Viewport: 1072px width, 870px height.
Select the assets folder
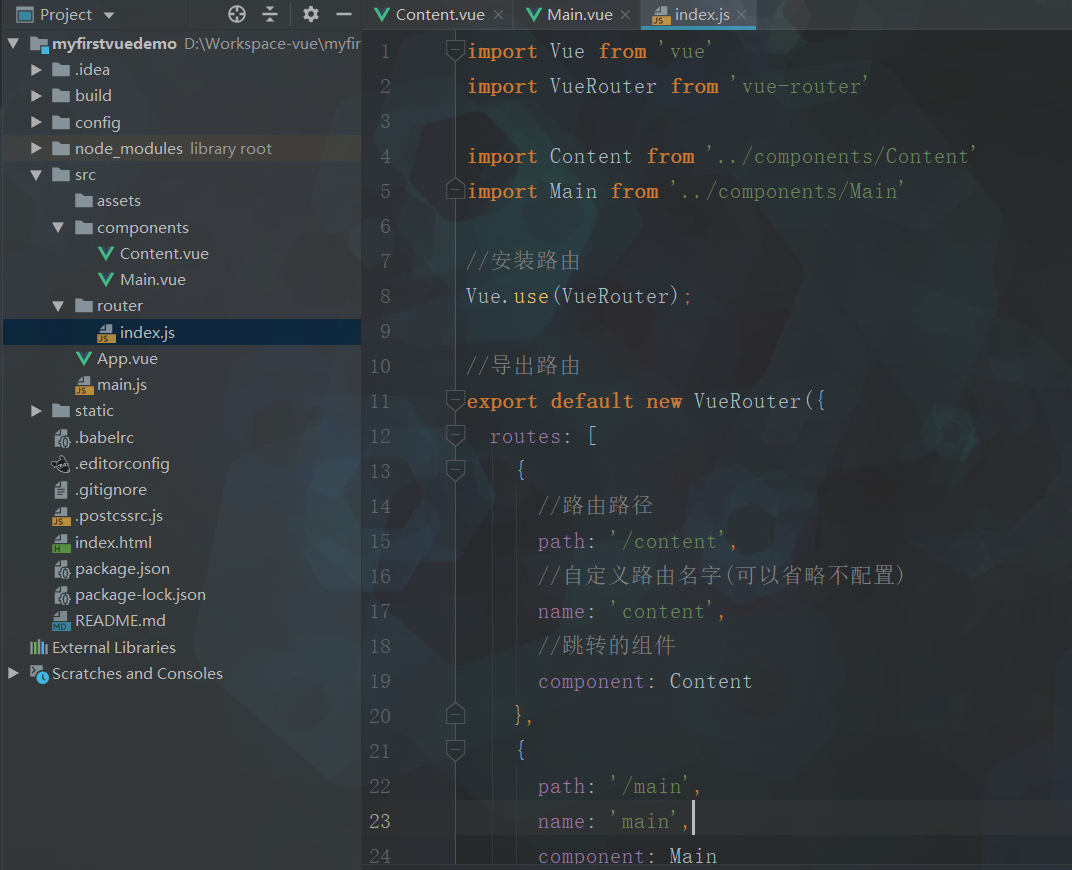click(118, 201)
